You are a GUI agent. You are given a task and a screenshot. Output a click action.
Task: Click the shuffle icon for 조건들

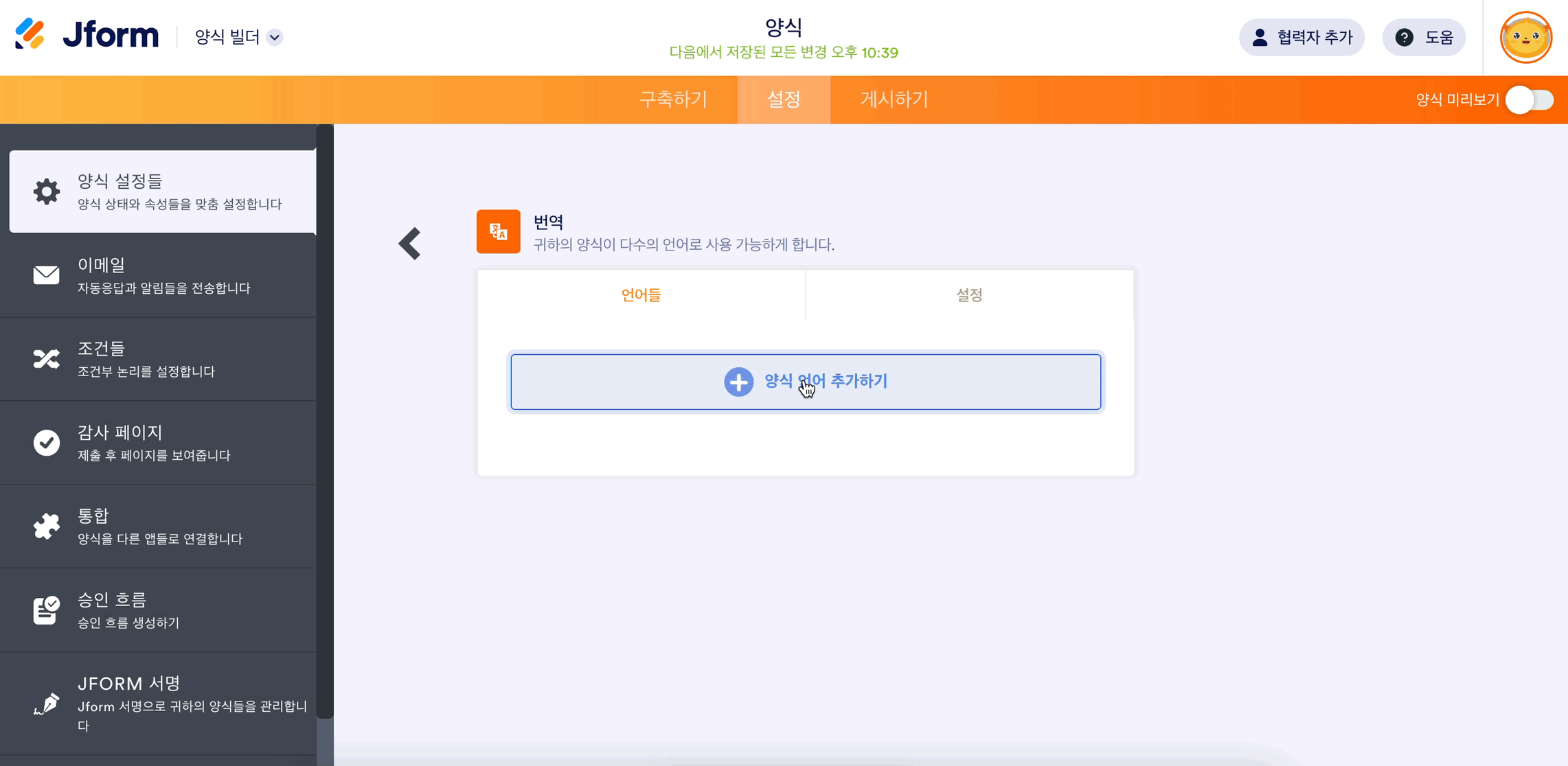[x=47, y=359]
